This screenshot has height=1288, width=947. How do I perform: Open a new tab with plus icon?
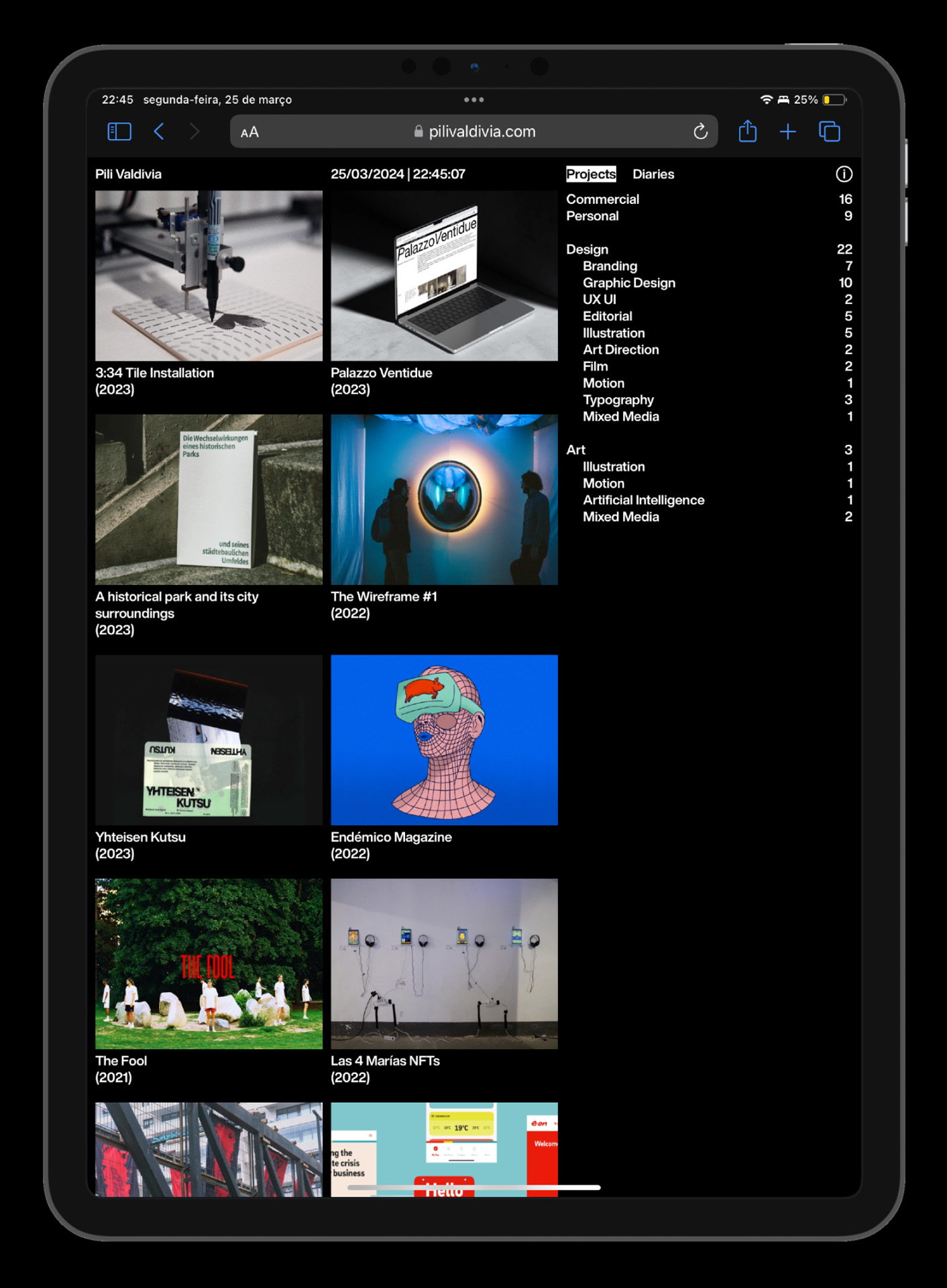[787, 131]
